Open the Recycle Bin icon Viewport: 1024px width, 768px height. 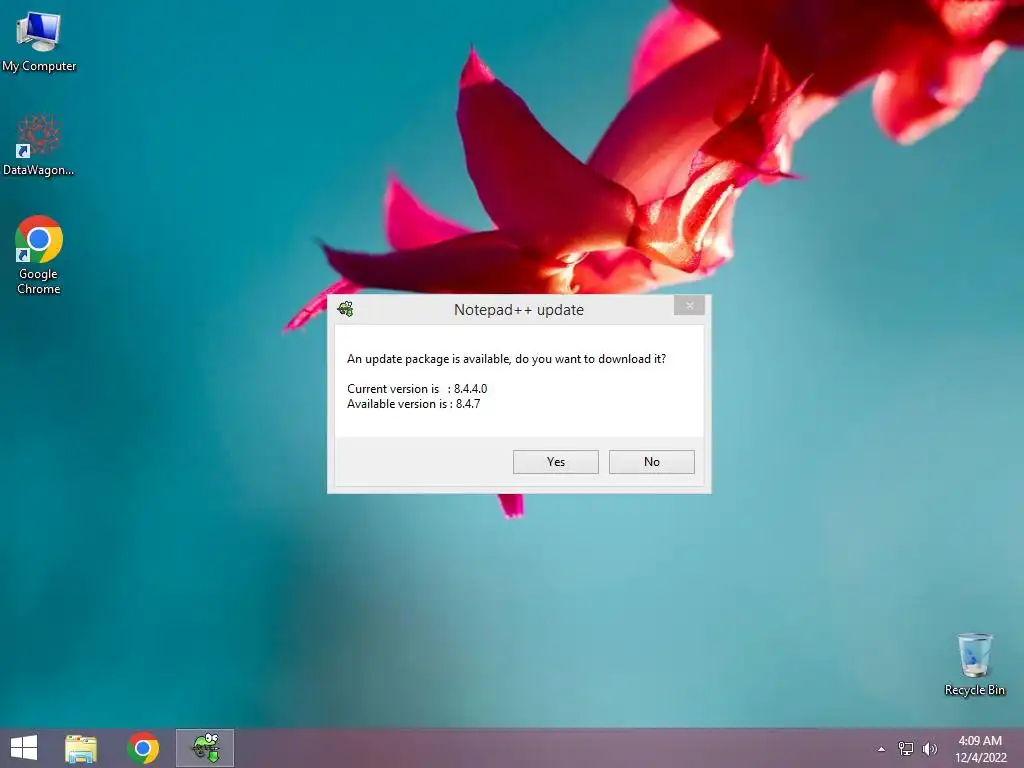click(x=974, y=664)
